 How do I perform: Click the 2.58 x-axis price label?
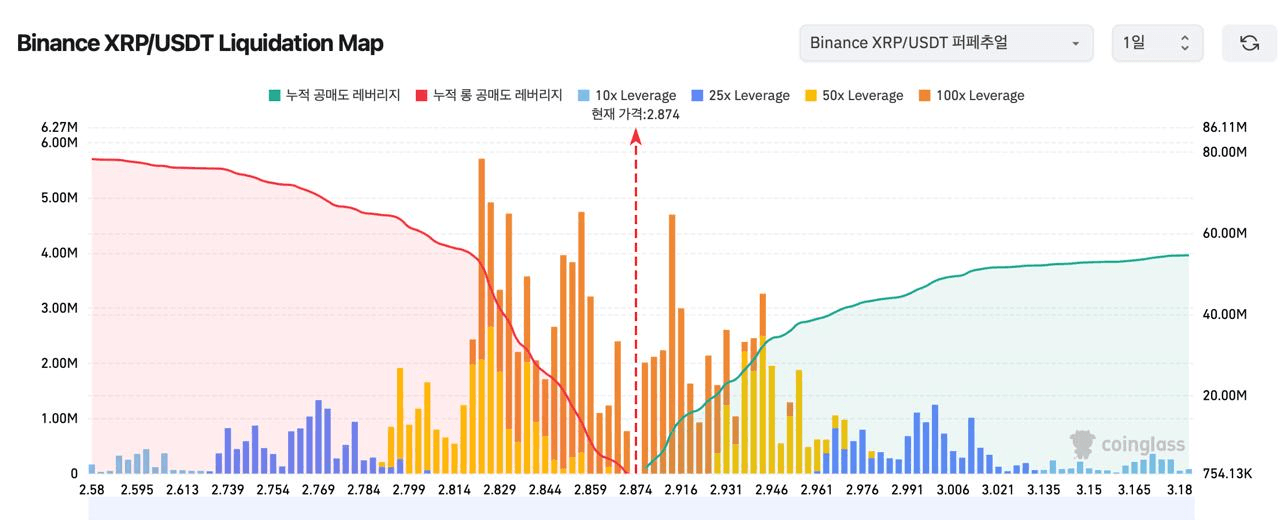pos(92,489)
